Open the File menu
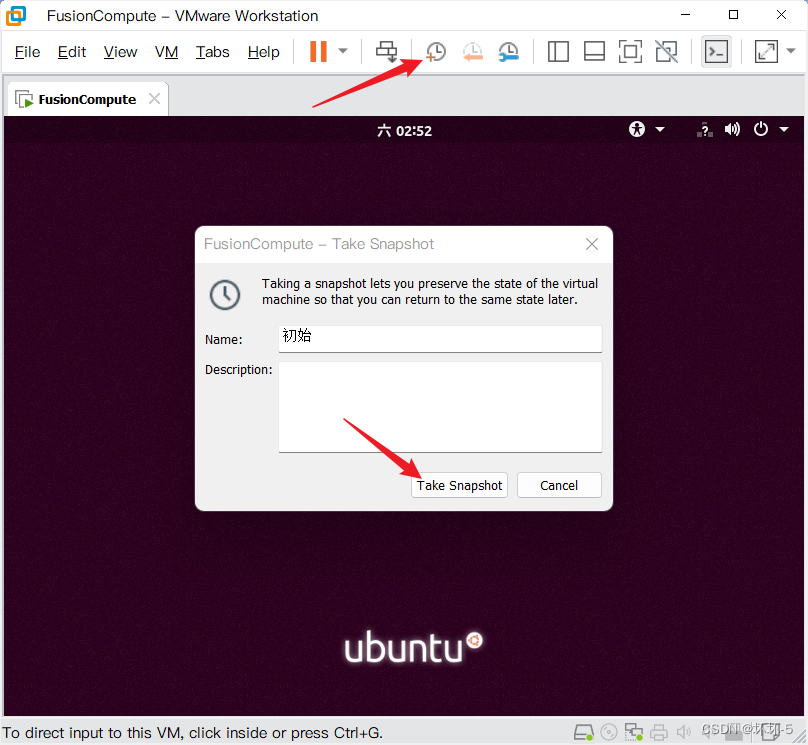The image size is (808, 745). coord(27,52)
